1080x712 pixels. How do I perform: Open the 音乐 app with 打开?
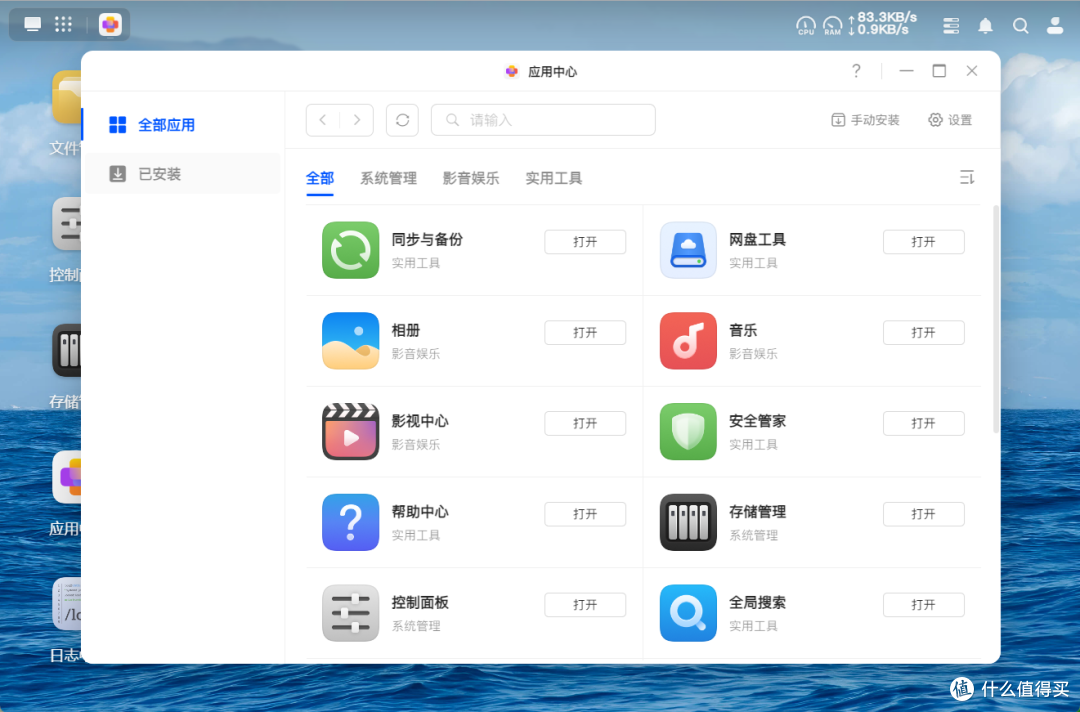click(x=924, y=333)
